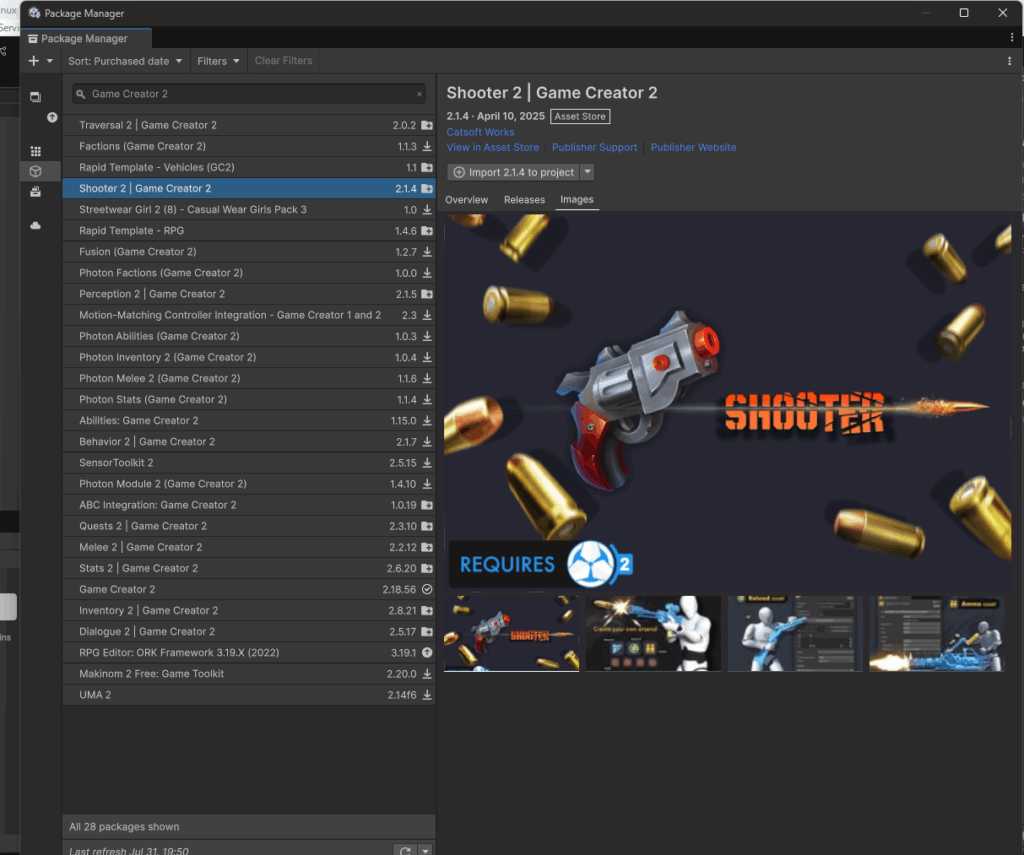Click the import icon on Perception 2 row
This screenshot has height=855, width=1024.
426,294
